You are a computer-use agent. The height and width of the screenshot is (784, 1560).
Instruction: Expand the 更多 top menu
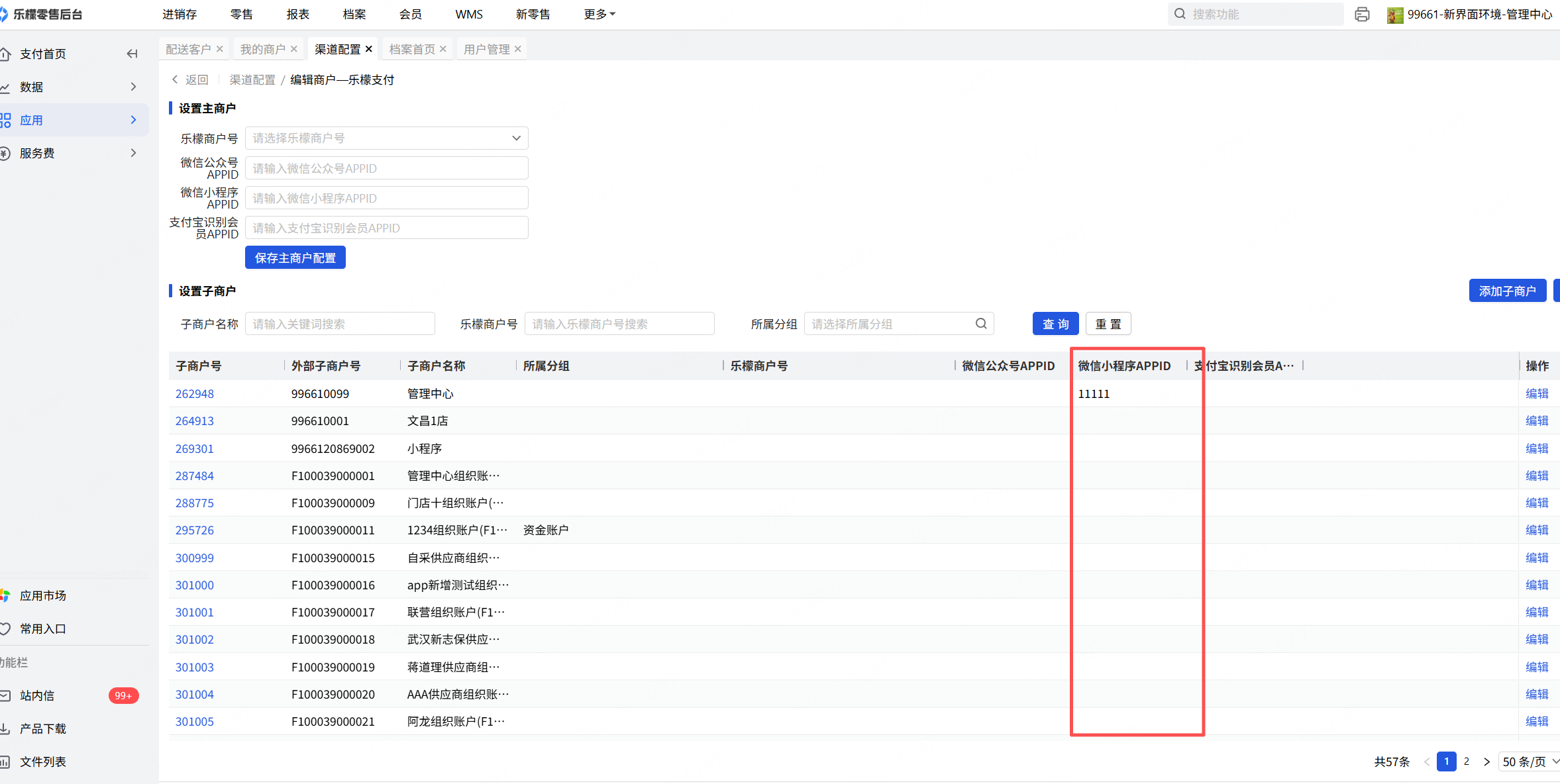click(599, 14)
